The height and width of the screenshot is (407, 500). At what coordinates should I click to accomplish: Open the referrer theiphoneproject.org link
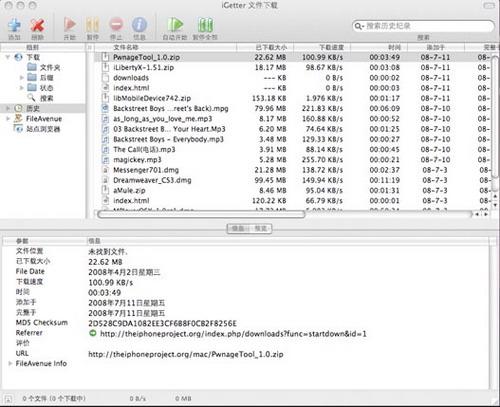[x=233, y=334]
